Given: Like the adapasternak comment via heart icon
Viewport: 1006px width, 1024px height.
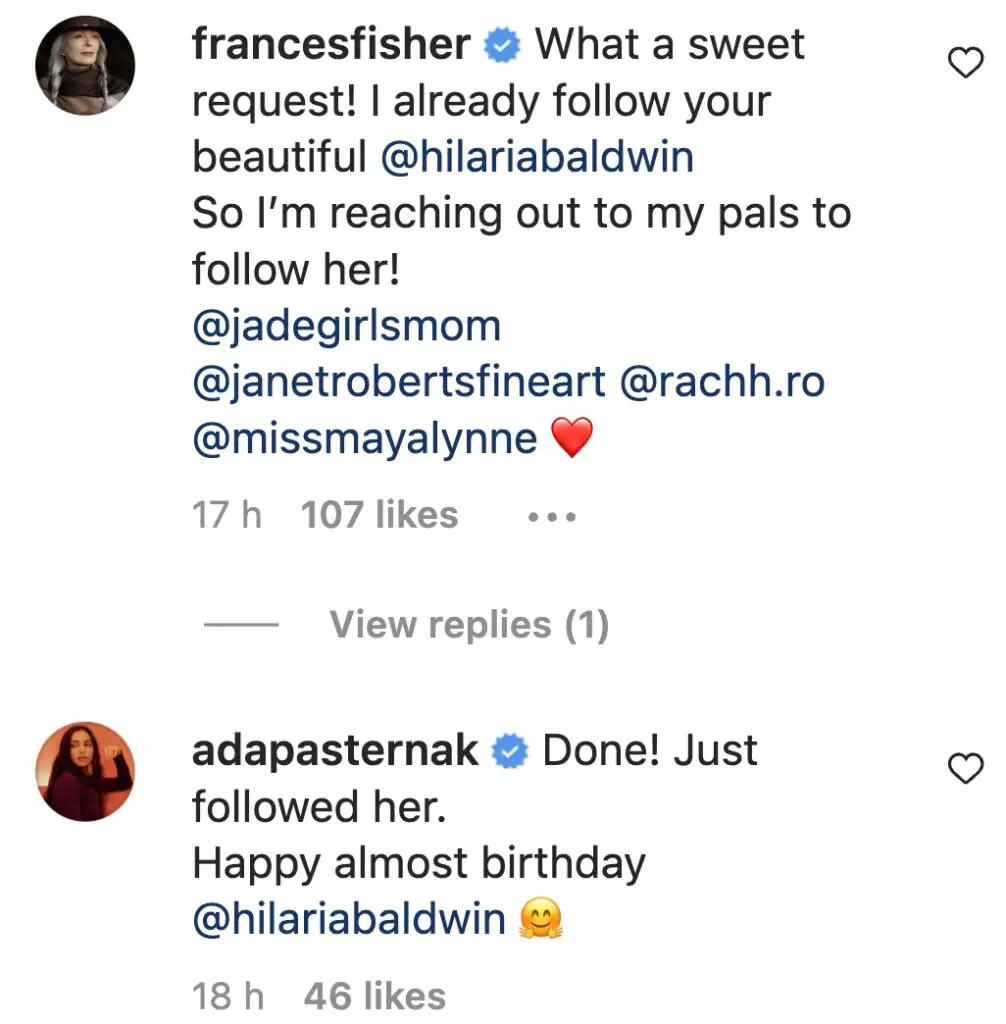Looking at the screenshot, I should pyautogui.click(x=964, y=769).
